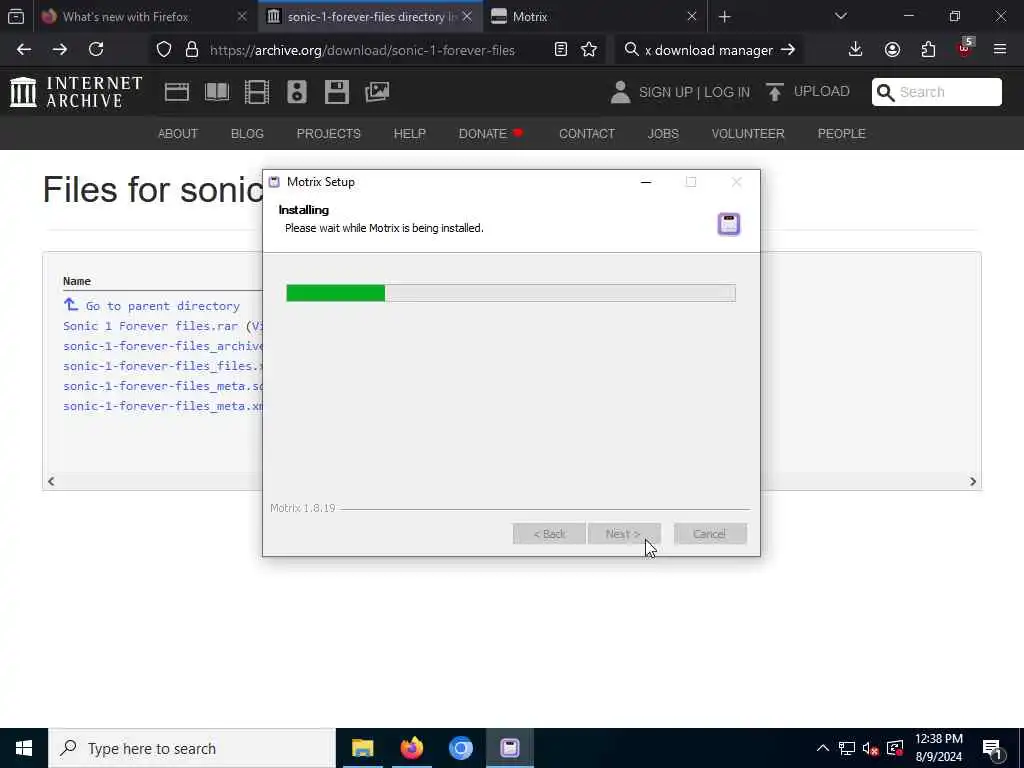Submit search with arrow in search bar
Viewport: 1024px width, 768px height.
click(788, 50)
